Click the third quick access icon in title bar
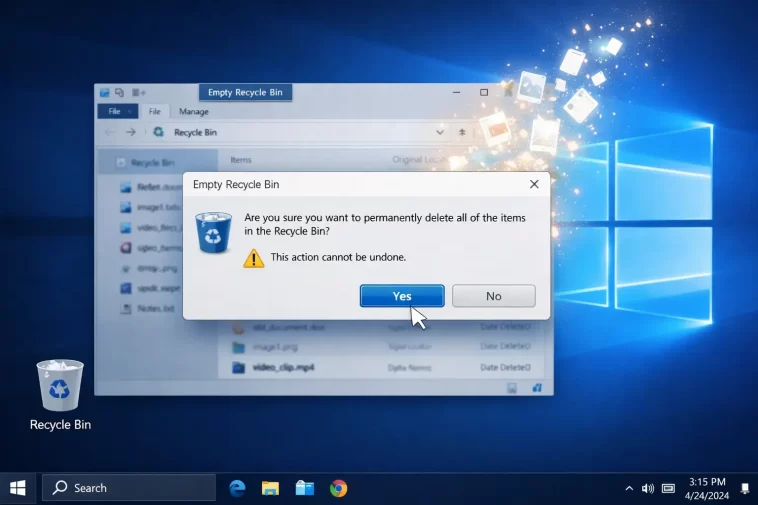The image size is (758, 505). pos(139,92)
